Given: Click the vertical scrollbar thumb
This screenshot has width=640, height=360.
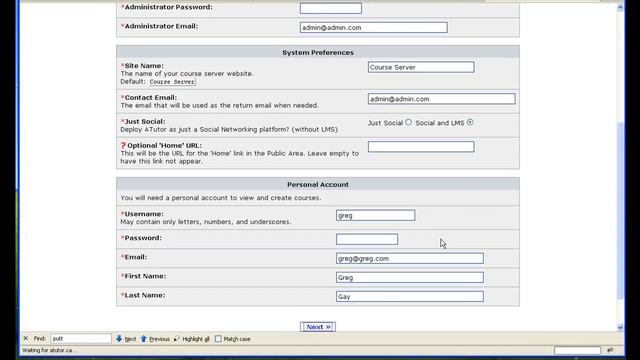Looking at the screenshot, I should (x=620, y=210).
